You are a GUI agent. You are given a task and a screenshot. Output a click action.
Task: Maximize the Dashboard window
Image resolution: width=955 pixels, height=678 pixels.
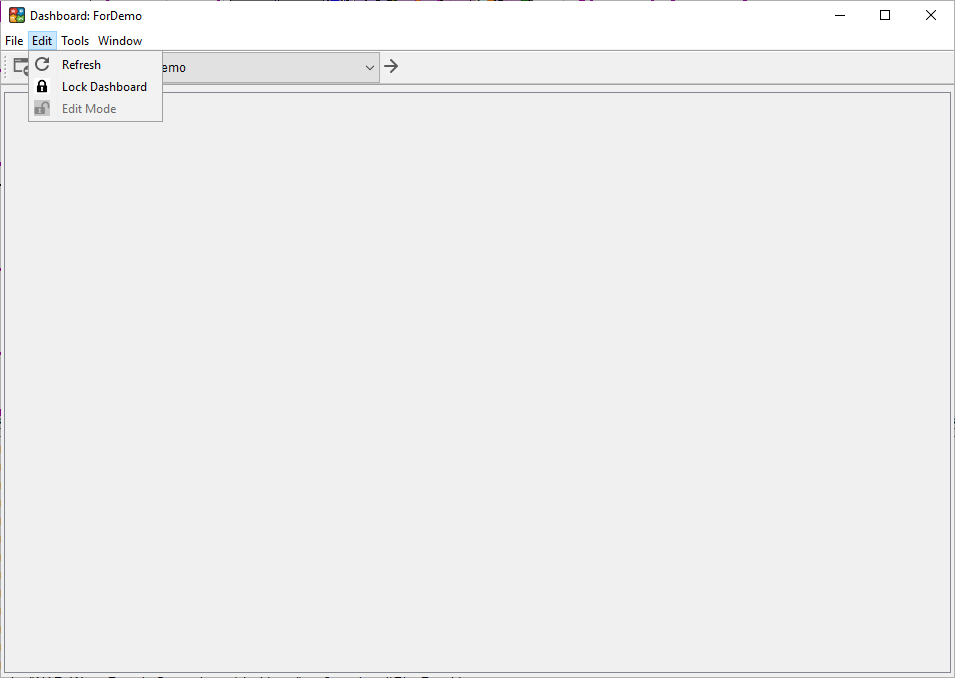pyautogui.click(x=885, y=15)
